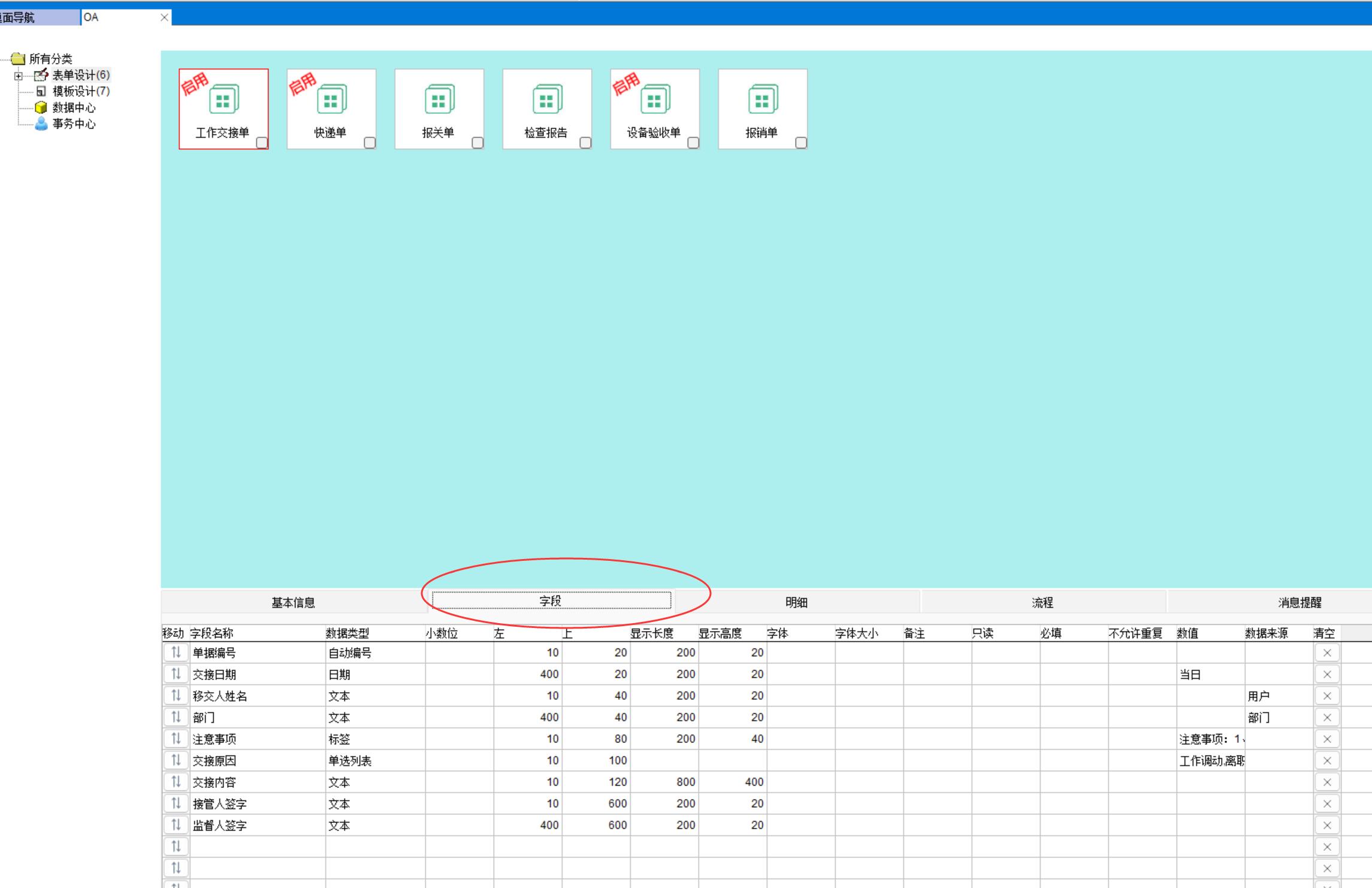Viewport: 1372px width, 888px height.
Task: Expand the 表单设计(6) tree node
Action: [x=19, y=75]
